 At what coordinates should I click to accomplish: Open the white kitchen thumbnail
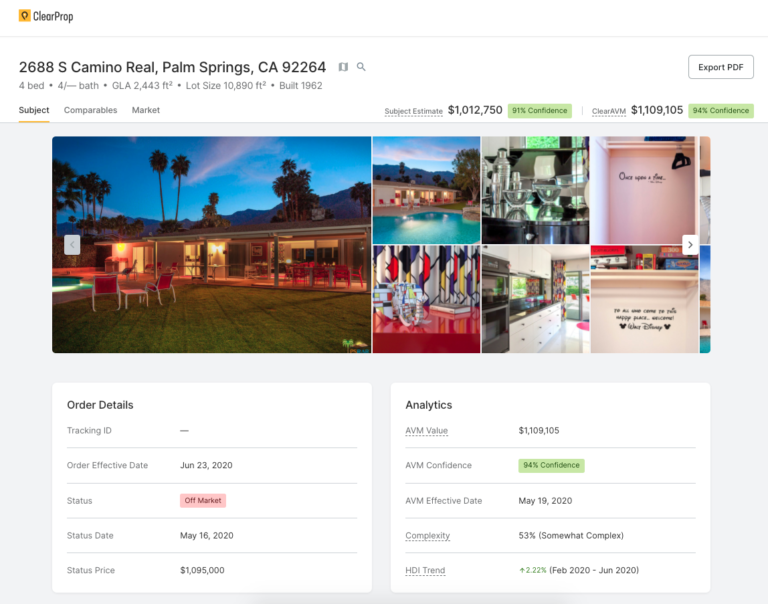pos(535,299)
